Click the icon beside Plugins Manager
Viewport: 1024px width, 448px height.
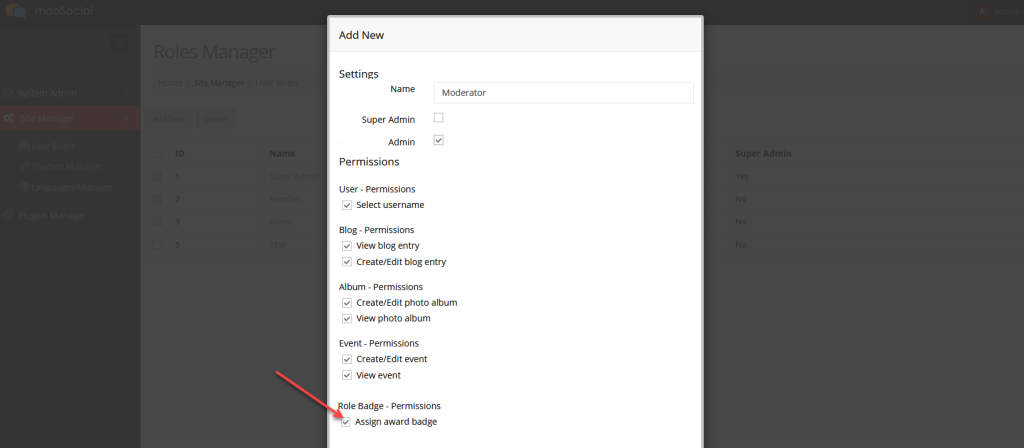[8, 215]
